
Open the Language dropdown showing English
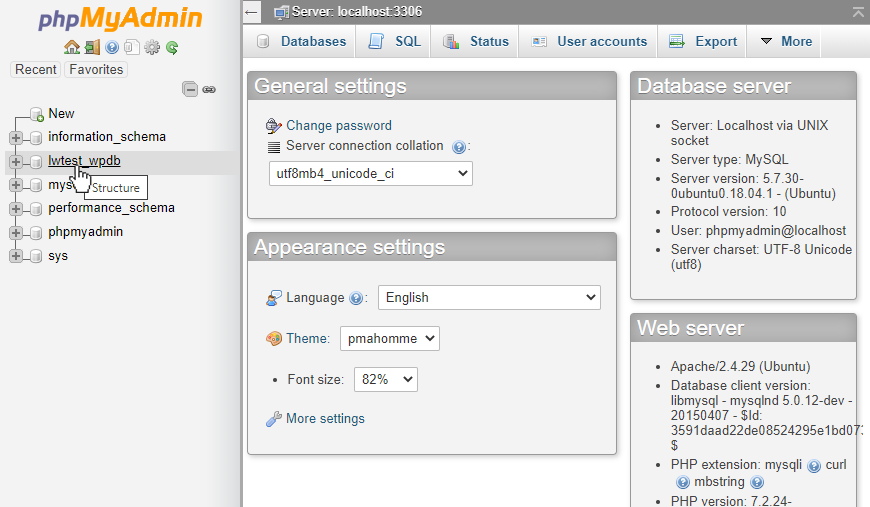(x=489, y=297)
